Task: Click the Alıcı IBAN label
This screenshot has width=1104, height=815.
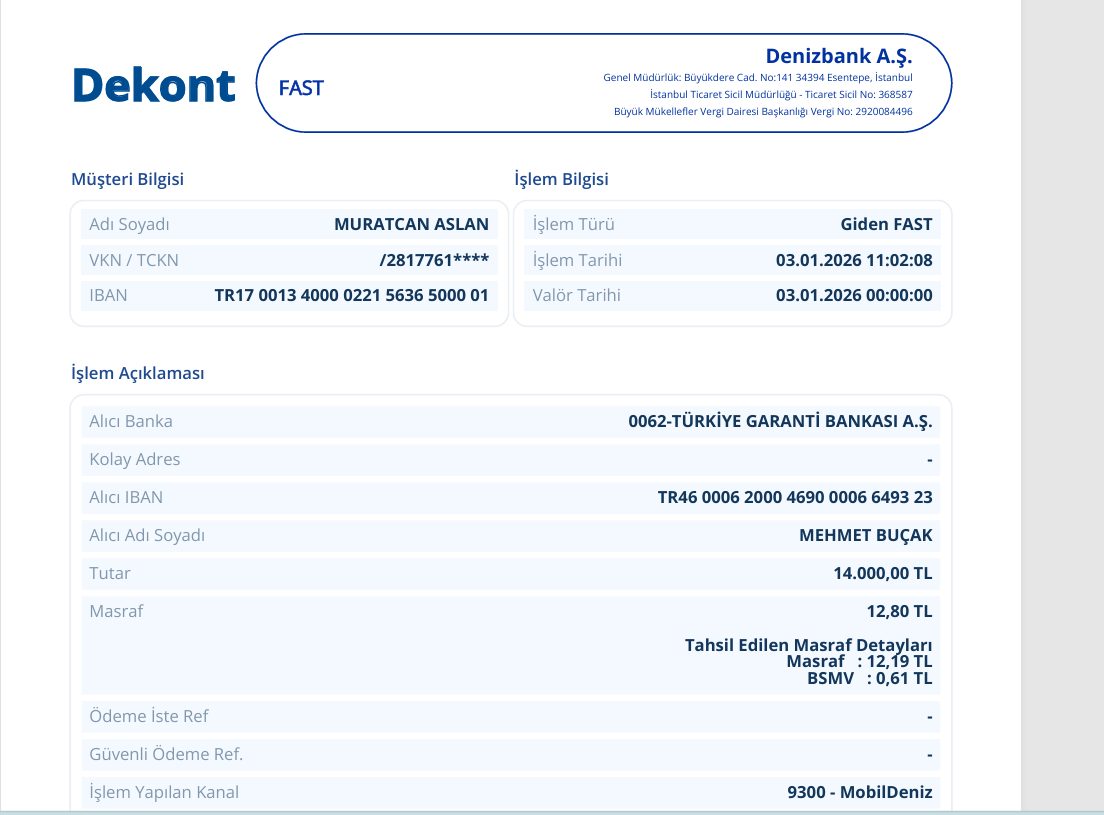Action: click(x=126, y=498)
